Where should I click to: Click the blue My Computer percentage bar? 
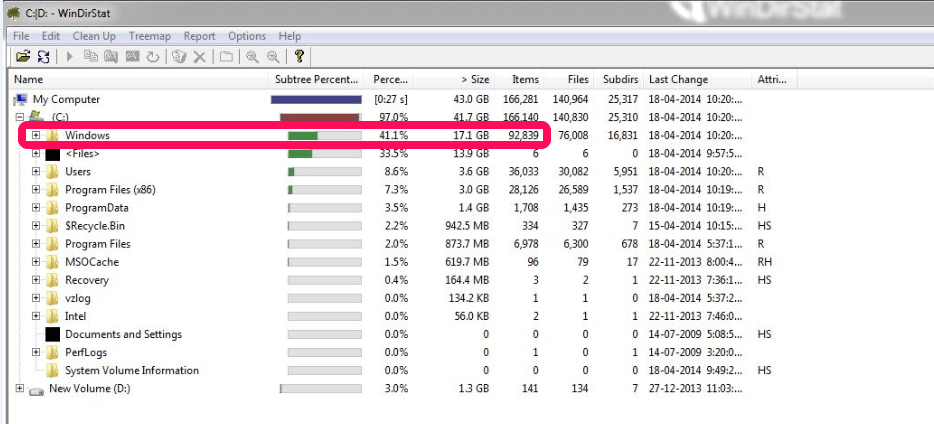click(x=316, y=99)
